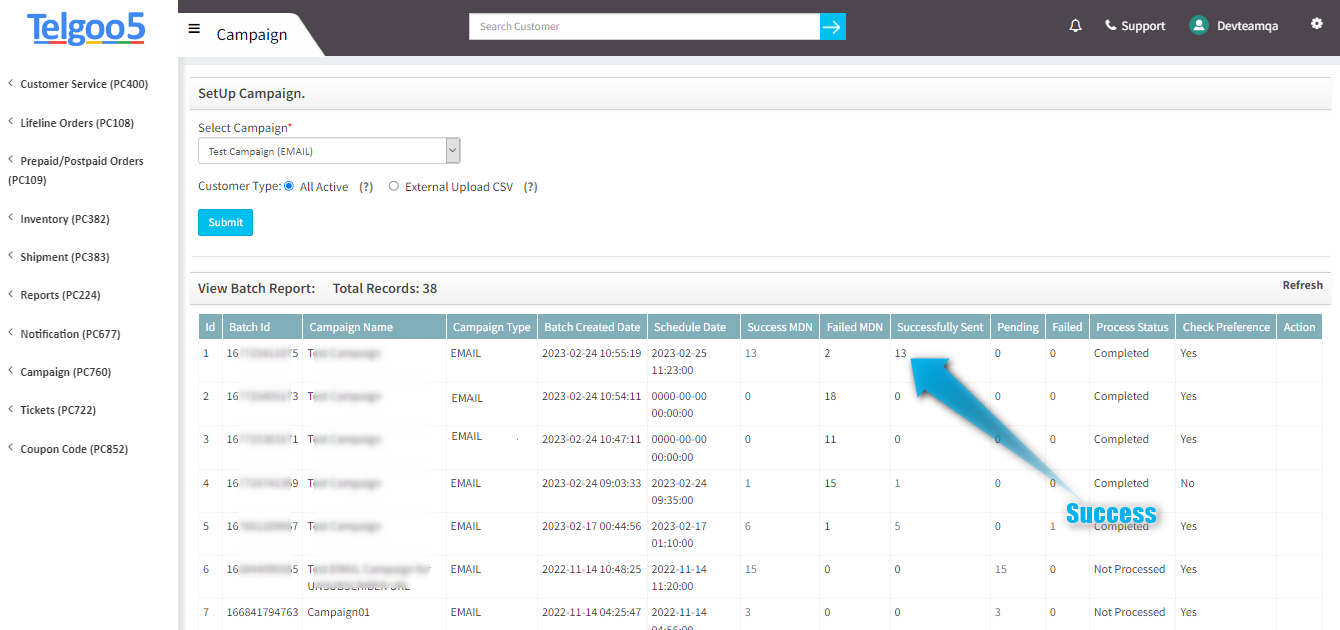Click inside the Search Customer field
The image size is (1340, 630).
[640, 26]
